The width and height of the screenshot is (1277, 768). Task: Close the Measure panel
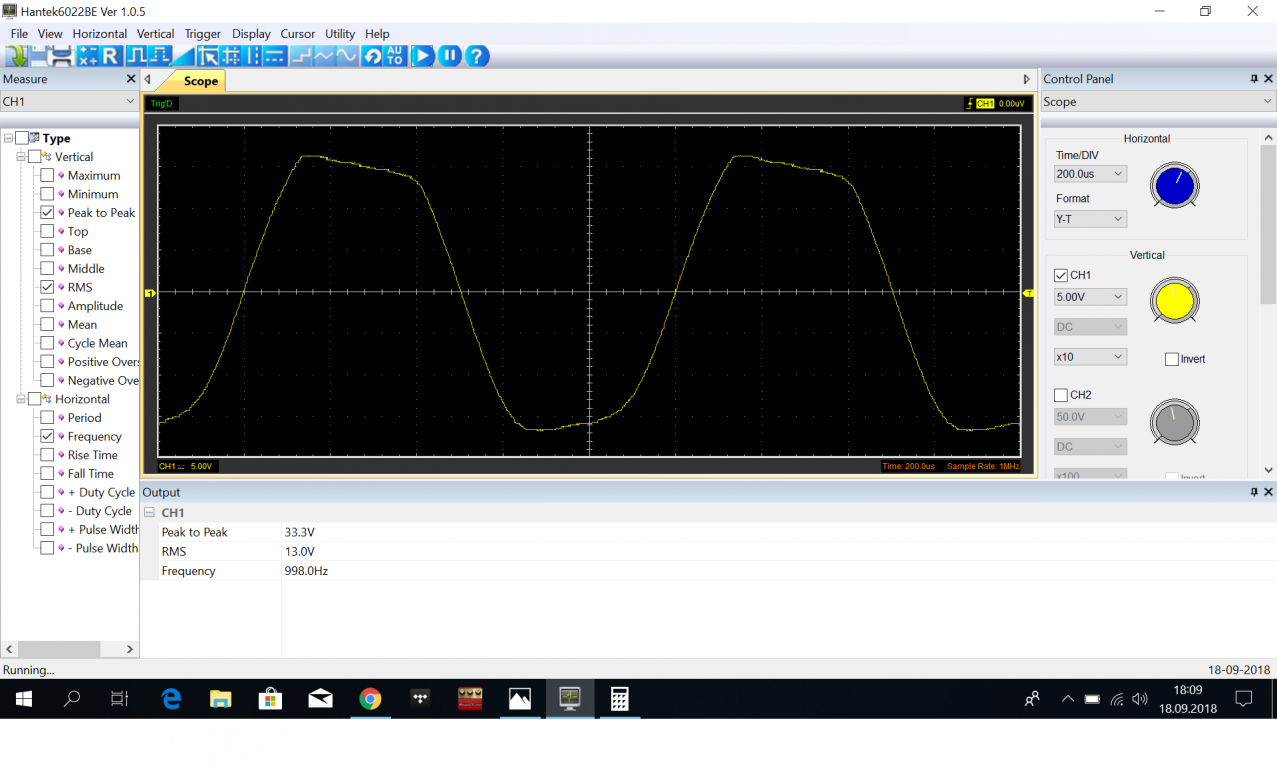[131, 79]
